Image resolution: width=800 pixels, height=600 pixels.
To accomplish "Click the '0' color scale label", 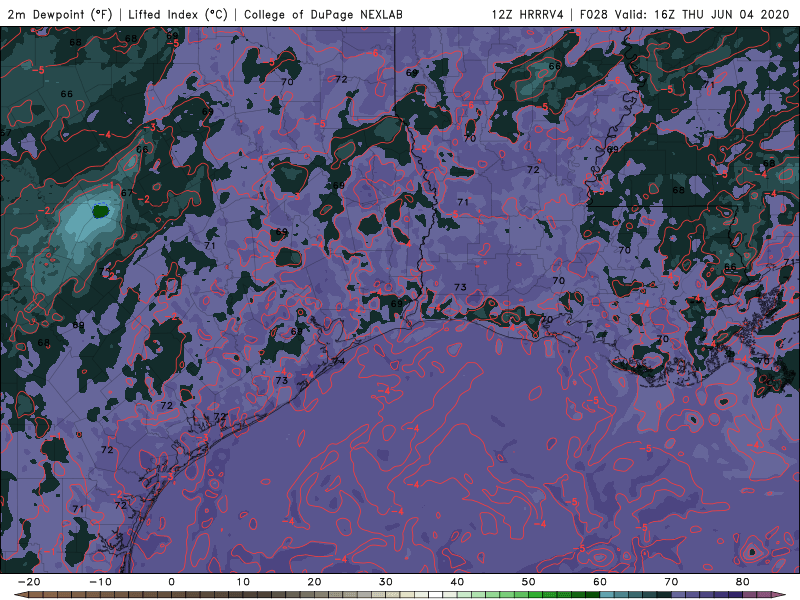I will (171, 582).
